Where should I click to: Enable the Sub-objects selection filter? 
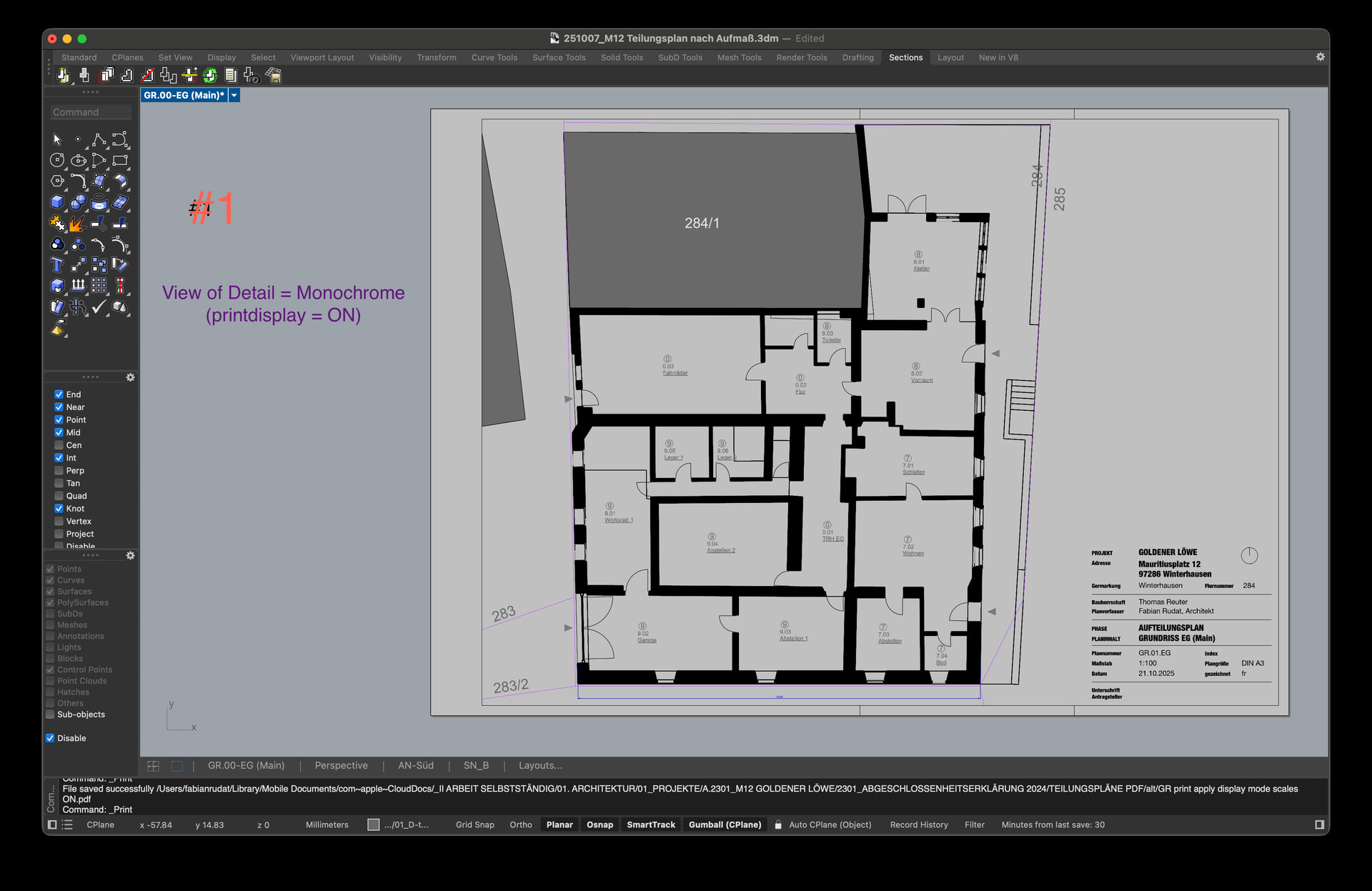(50, 715)
